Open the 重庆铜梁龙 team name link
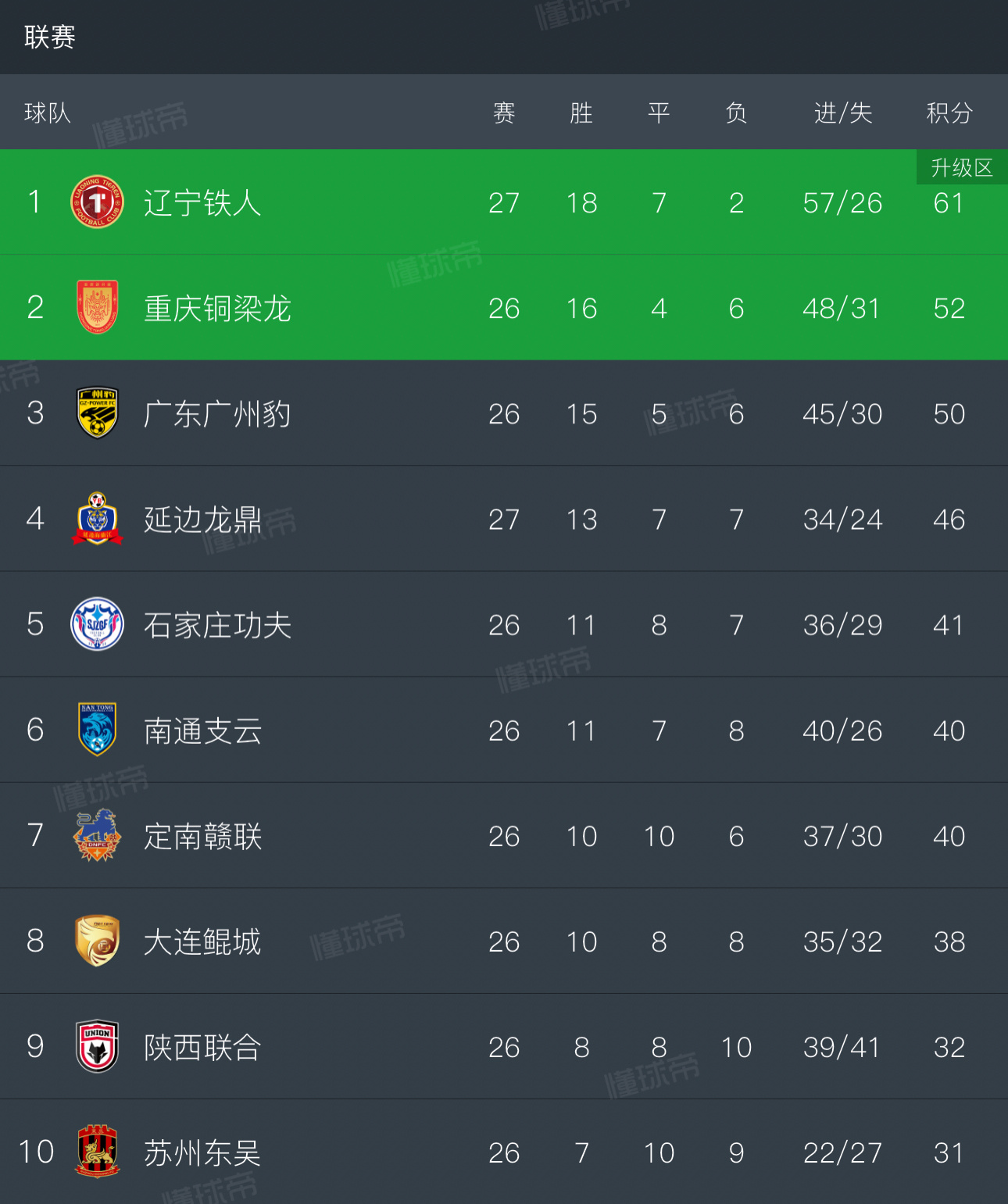 217,309
